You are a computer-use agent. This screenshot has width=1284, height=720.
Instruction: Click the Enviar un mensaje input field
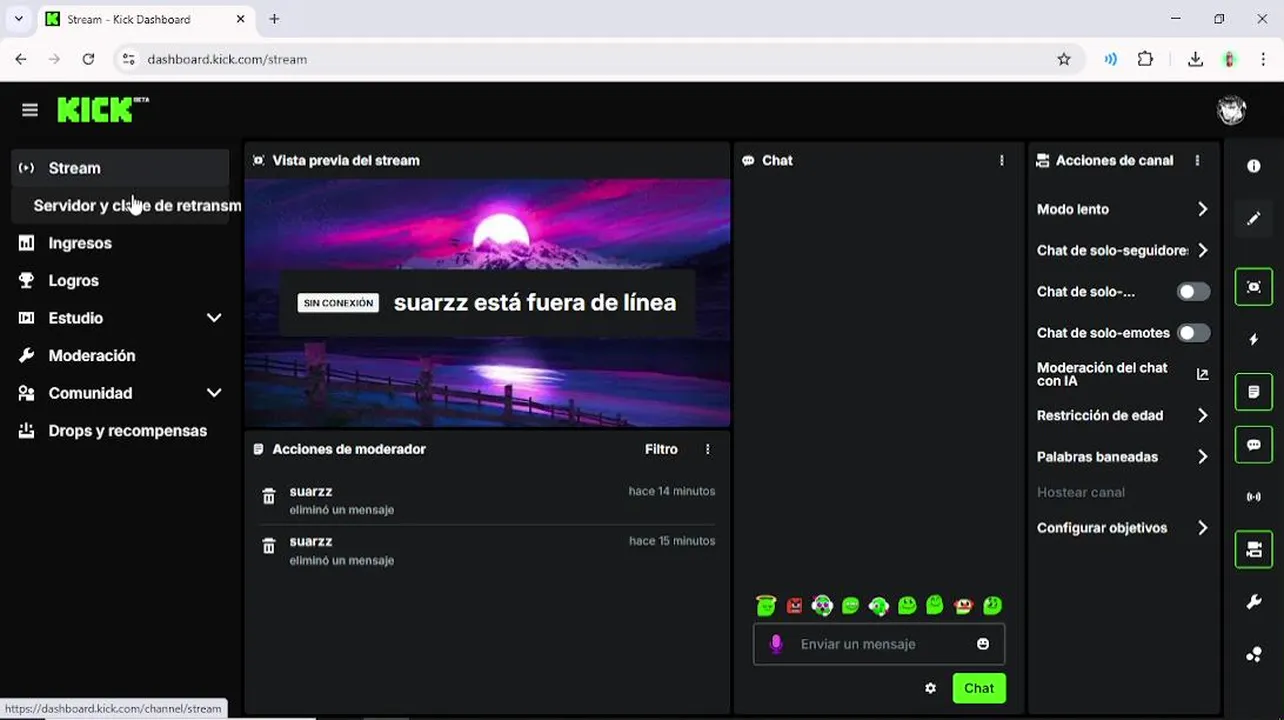coord(879,644)
